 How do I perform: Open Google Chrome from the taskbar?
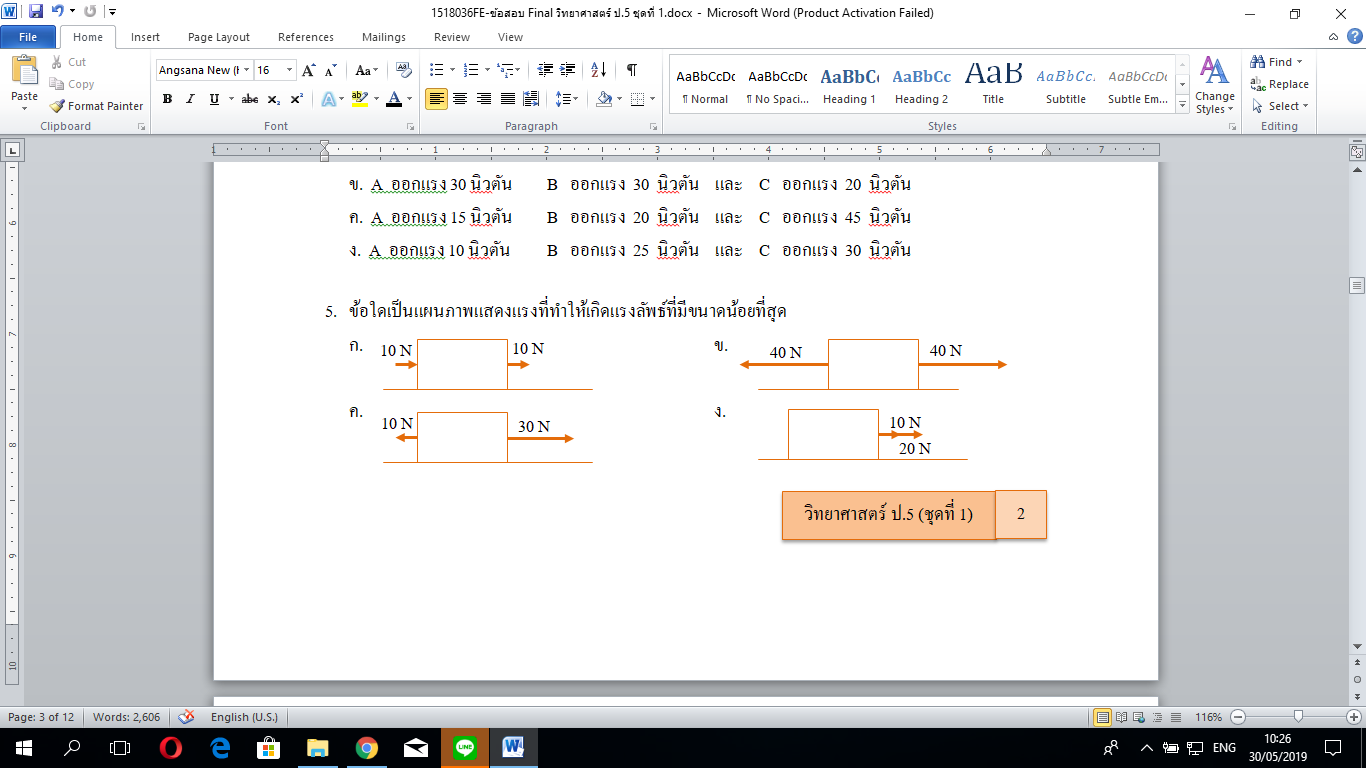(366, 748)
